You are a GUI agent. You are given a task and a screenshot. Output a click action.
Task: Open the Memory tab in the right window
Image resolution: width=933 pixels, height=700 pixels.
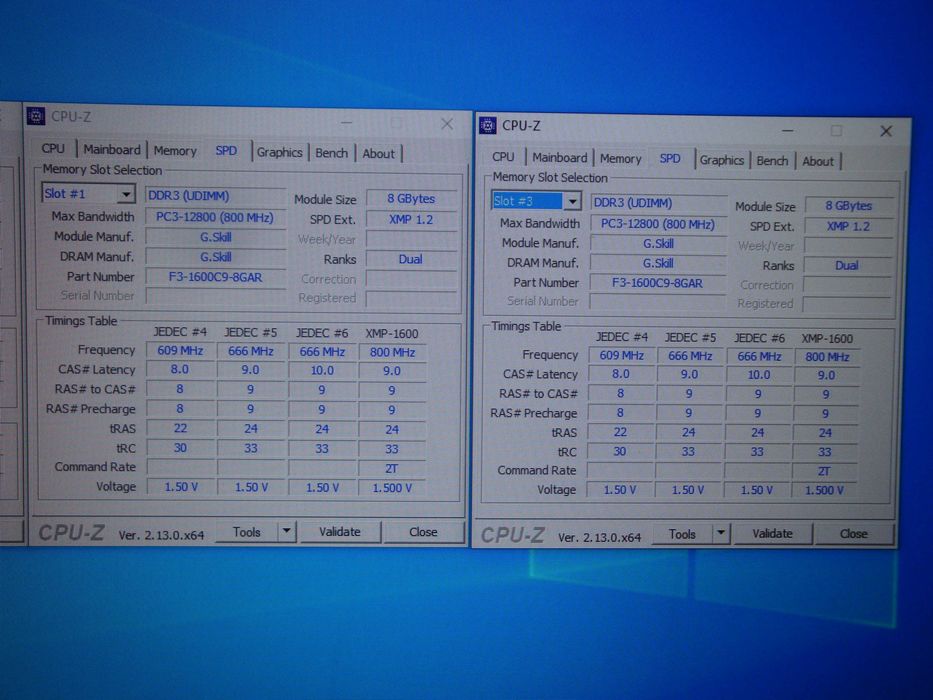(x=621, y=158)
